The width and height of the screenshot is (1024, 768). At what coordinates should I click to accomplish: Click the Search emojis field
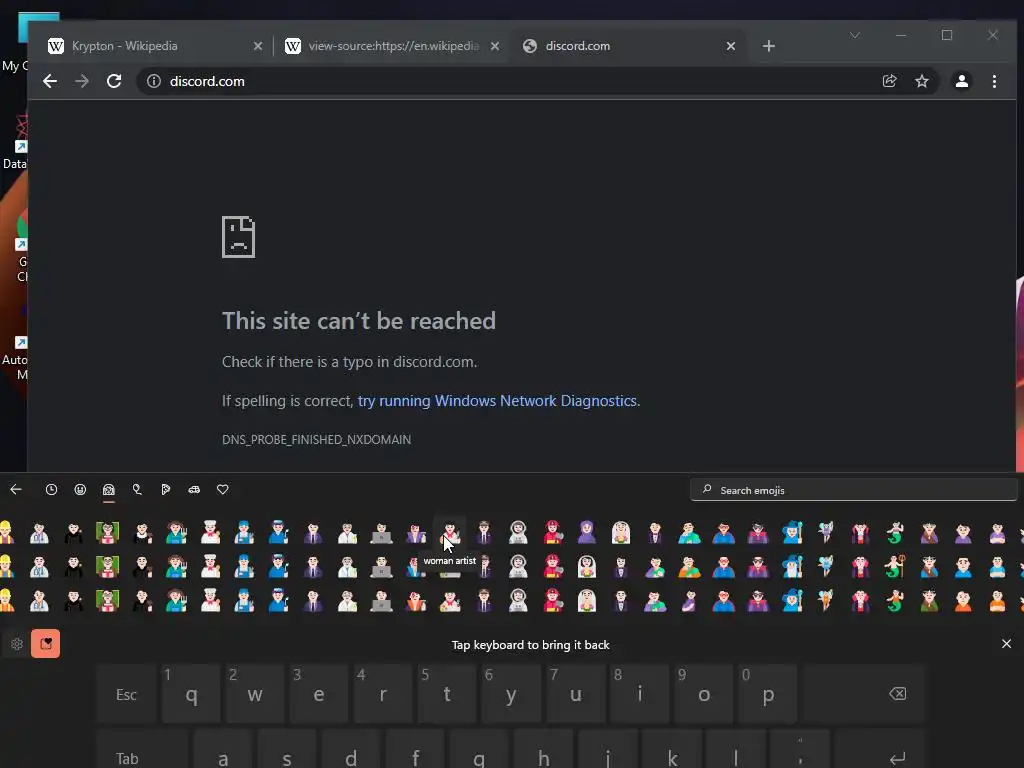click(854, 490)
